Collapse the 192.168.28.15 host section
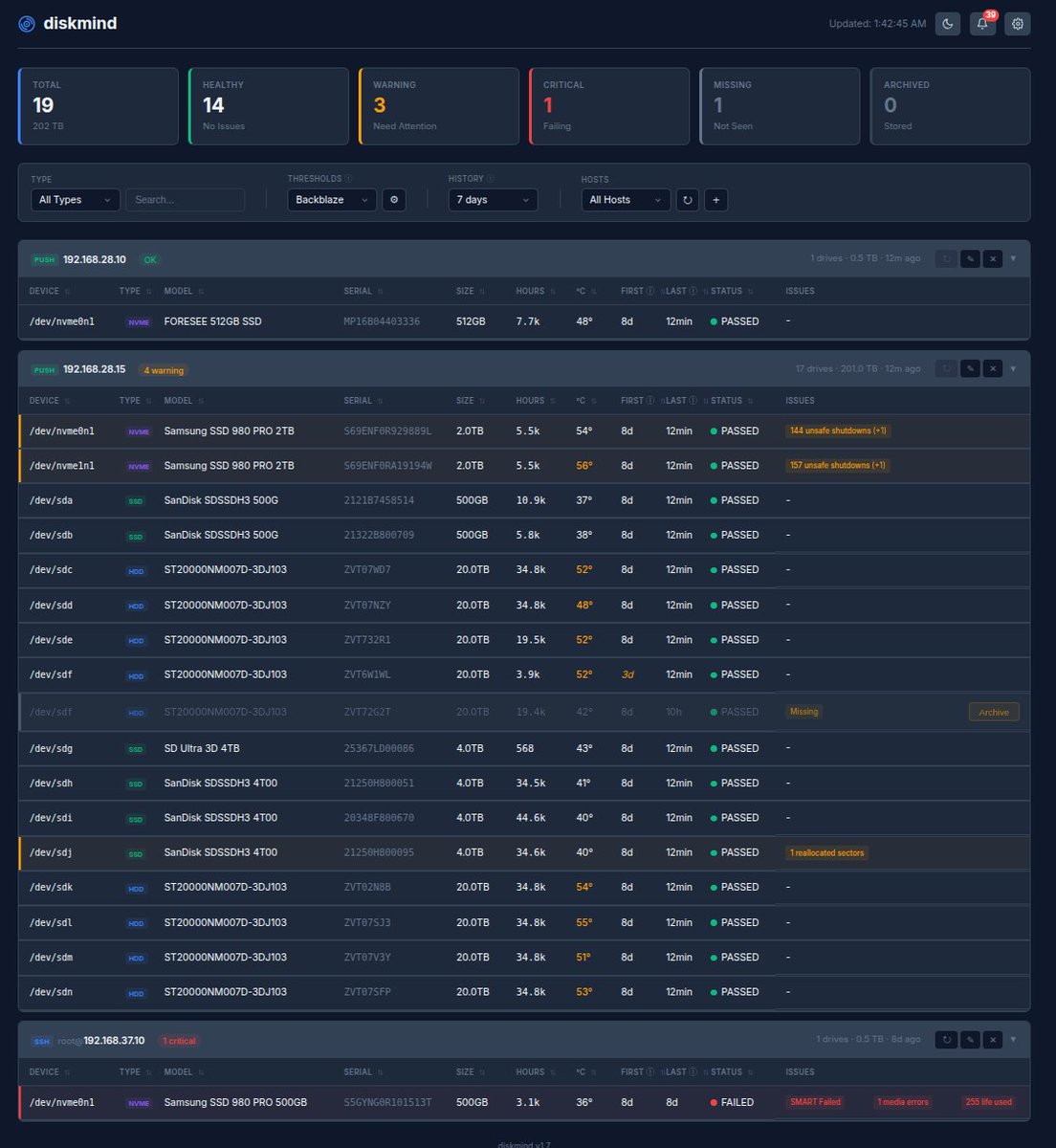1056x1148 pixels. pos(1014,368)
